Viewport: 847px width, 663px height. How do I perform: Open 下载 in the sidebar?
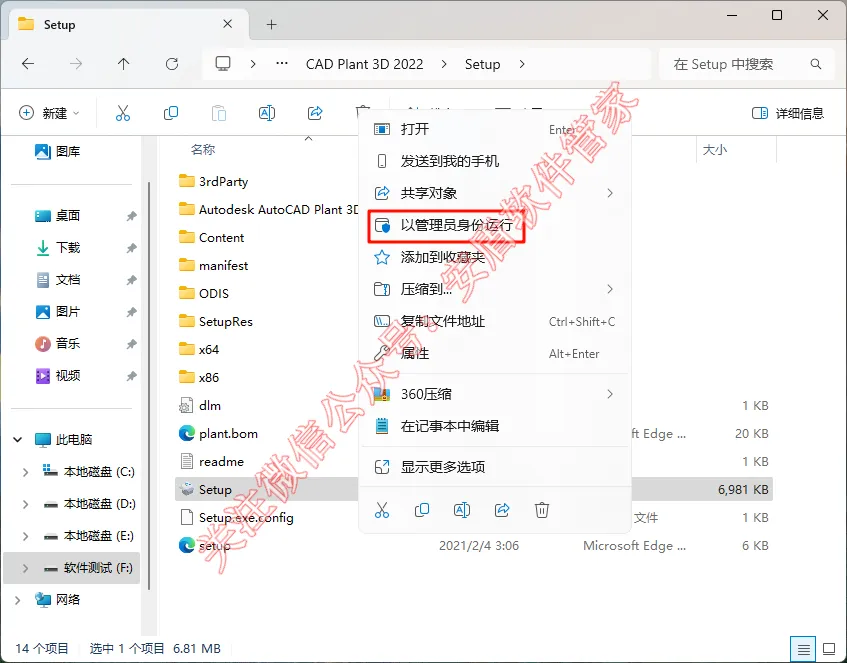click(58, 247)
